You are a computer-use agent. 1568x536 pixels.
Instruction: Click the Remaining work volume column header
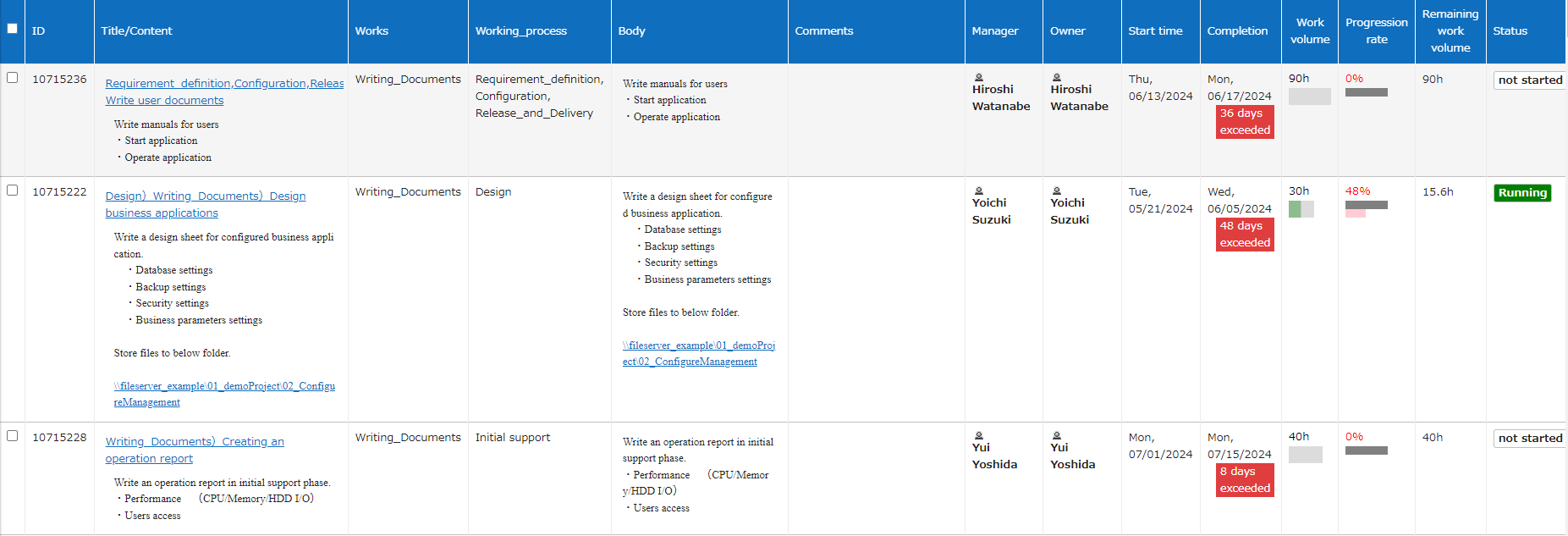click(1450, 31)
